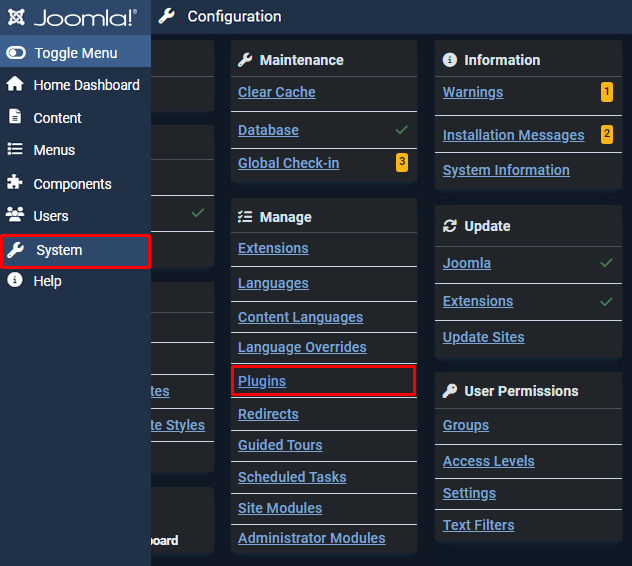Screen dimensions: 632x566
Task: Click the Database green checkmark icon
Action: coord(401,130)
